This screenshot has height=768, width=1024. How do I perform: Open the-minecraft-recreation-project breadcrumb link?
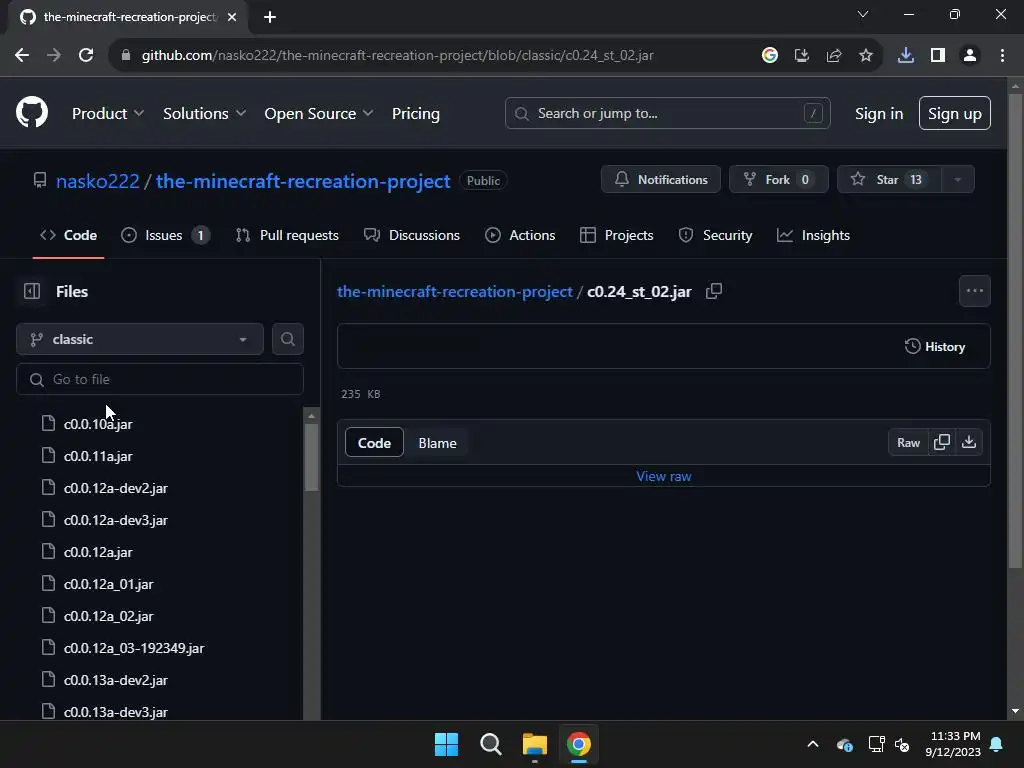(x=455, y=291)
